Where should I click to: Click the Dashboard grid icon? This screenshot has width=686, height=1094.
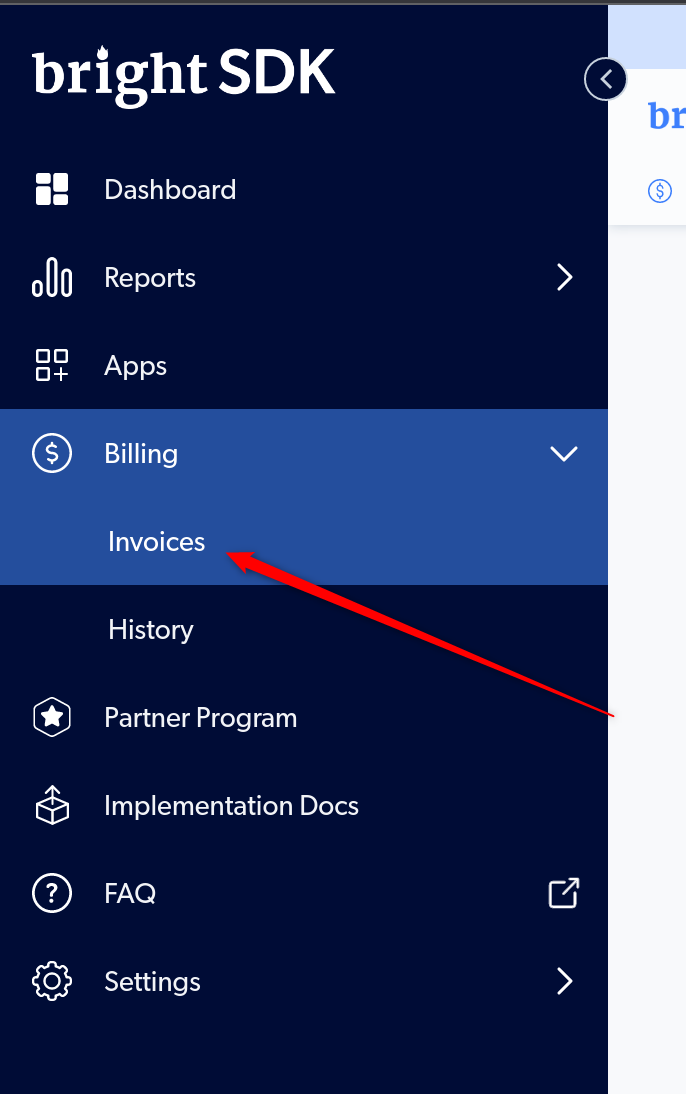click(52, 189)
